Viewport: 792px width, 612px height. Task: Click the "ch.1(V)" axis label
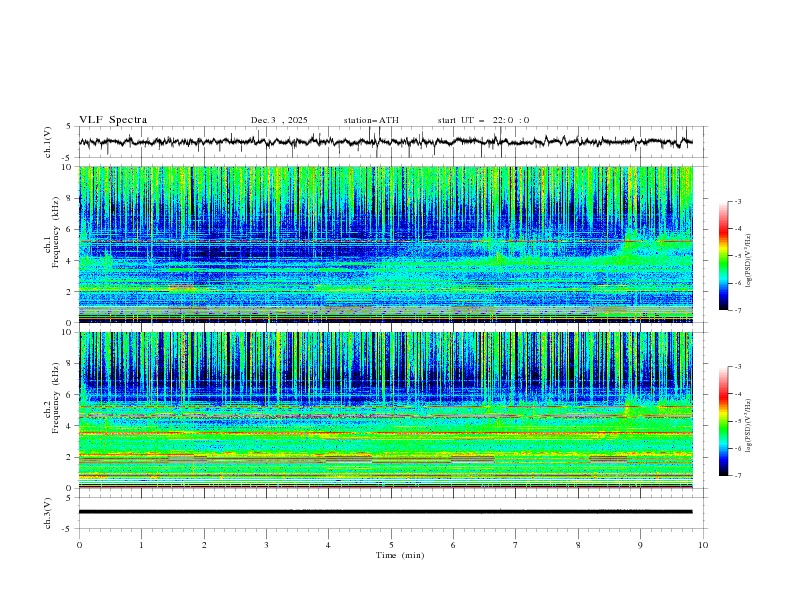(48, 142)
